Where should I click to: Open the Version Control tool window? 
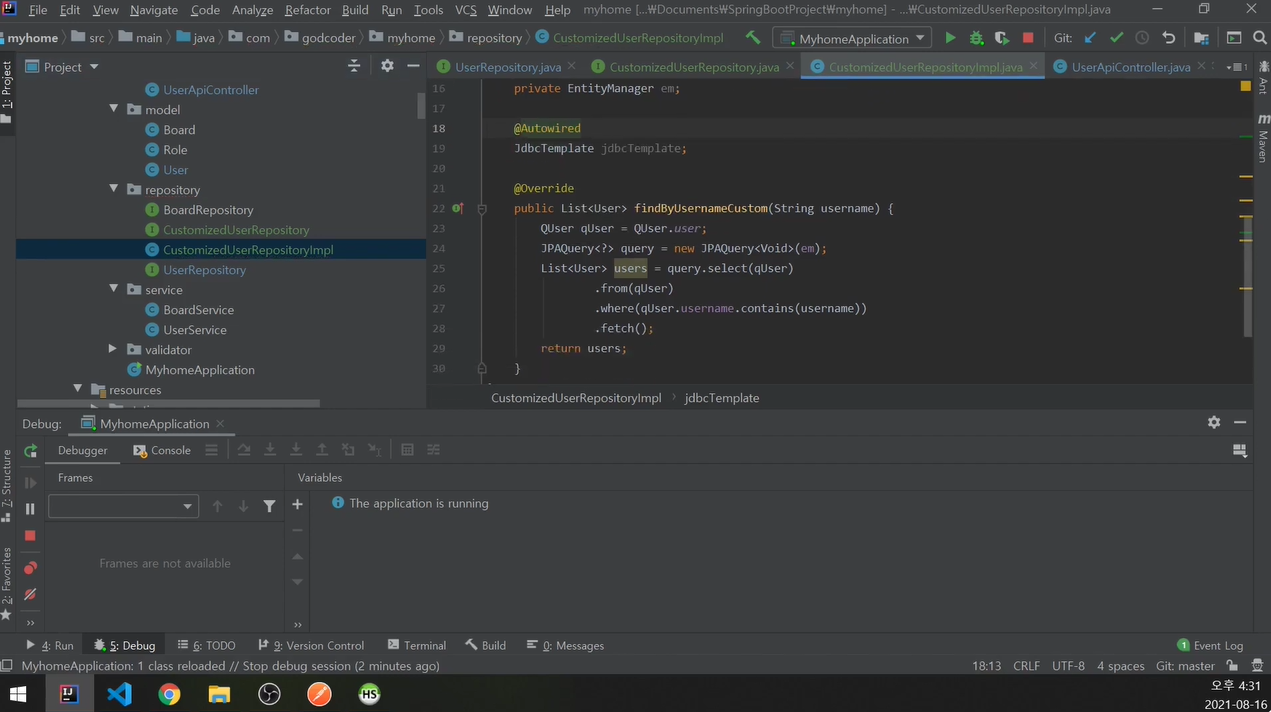coord(311,645)
